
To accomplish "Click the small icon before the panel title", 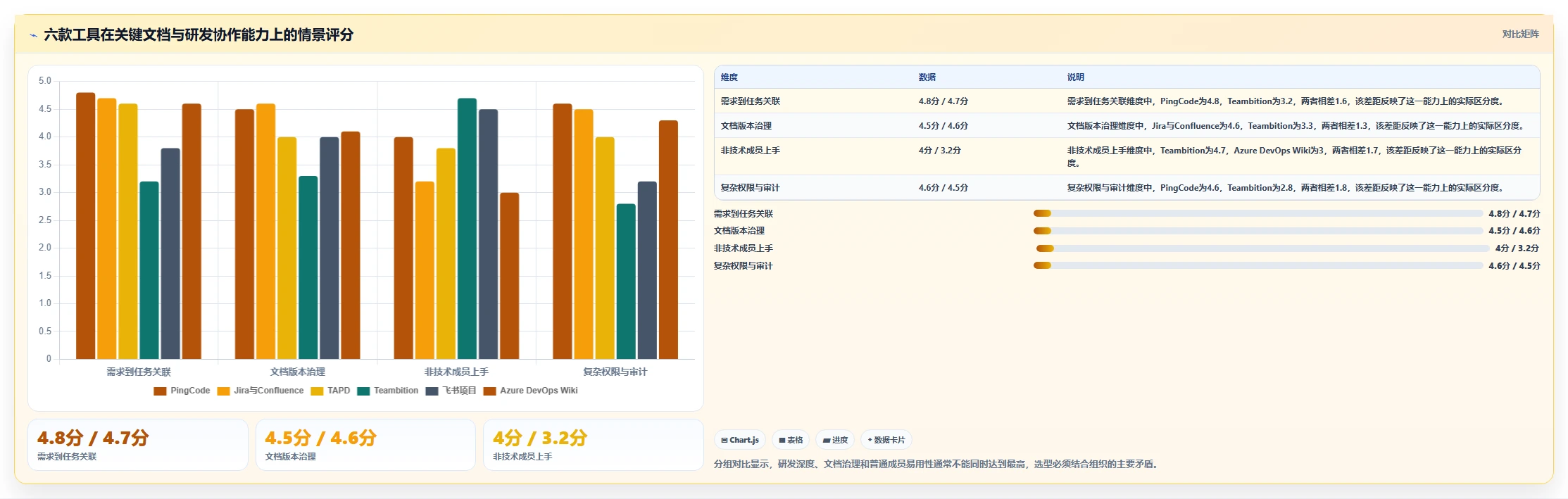I will pyautogui.click(x=33, y=35).
